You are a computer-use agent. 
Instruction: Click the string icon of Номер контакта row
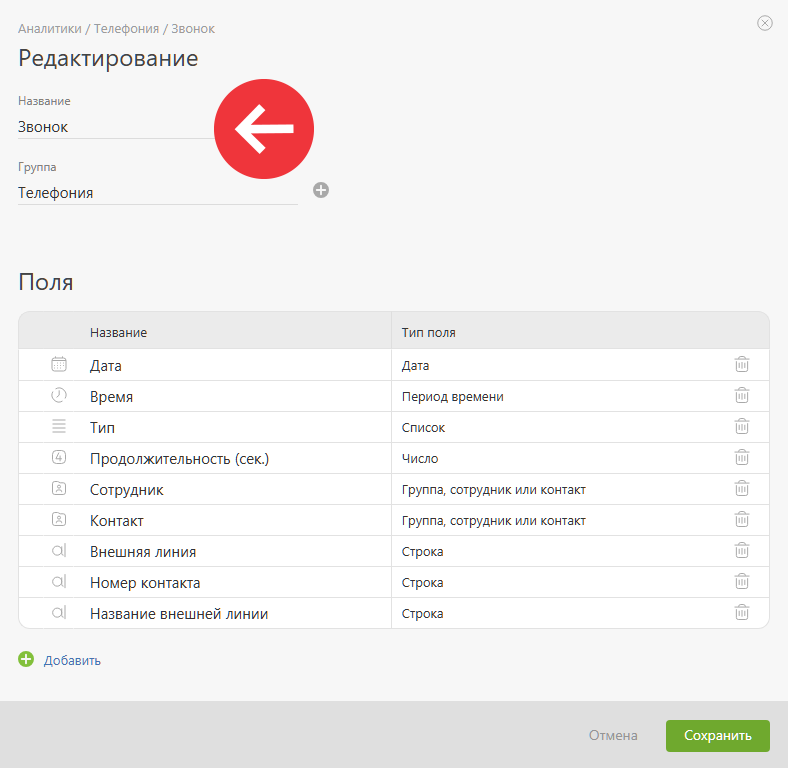coord(59,582)
